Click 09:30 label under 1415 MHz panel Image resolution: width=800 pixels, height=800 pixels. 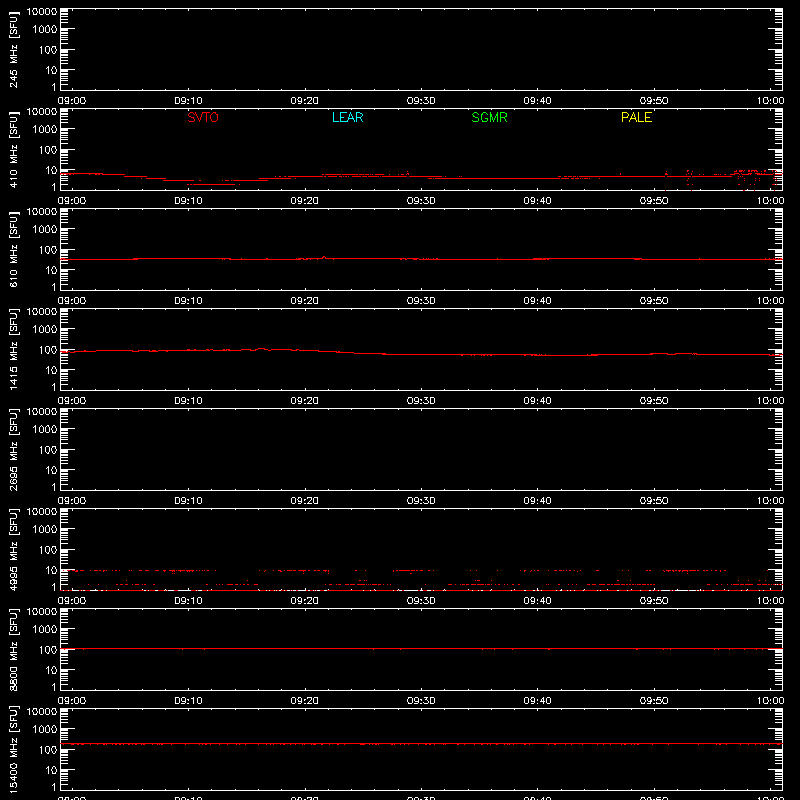tap(421, 401)
